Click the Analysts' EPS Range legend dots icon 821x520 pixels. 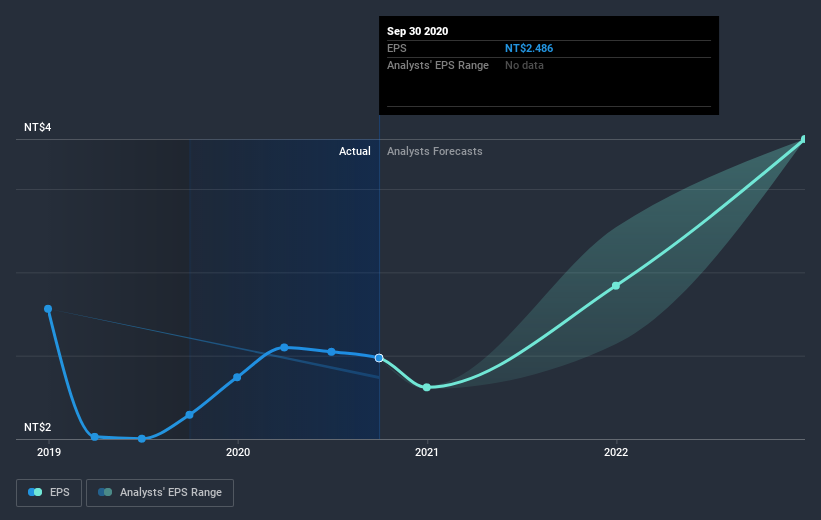pos(104,492)
